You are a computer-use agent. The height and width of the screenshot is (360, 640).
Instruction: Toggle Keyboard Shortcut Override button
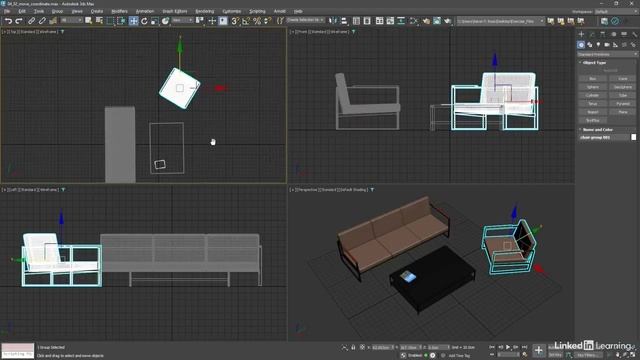223,20
